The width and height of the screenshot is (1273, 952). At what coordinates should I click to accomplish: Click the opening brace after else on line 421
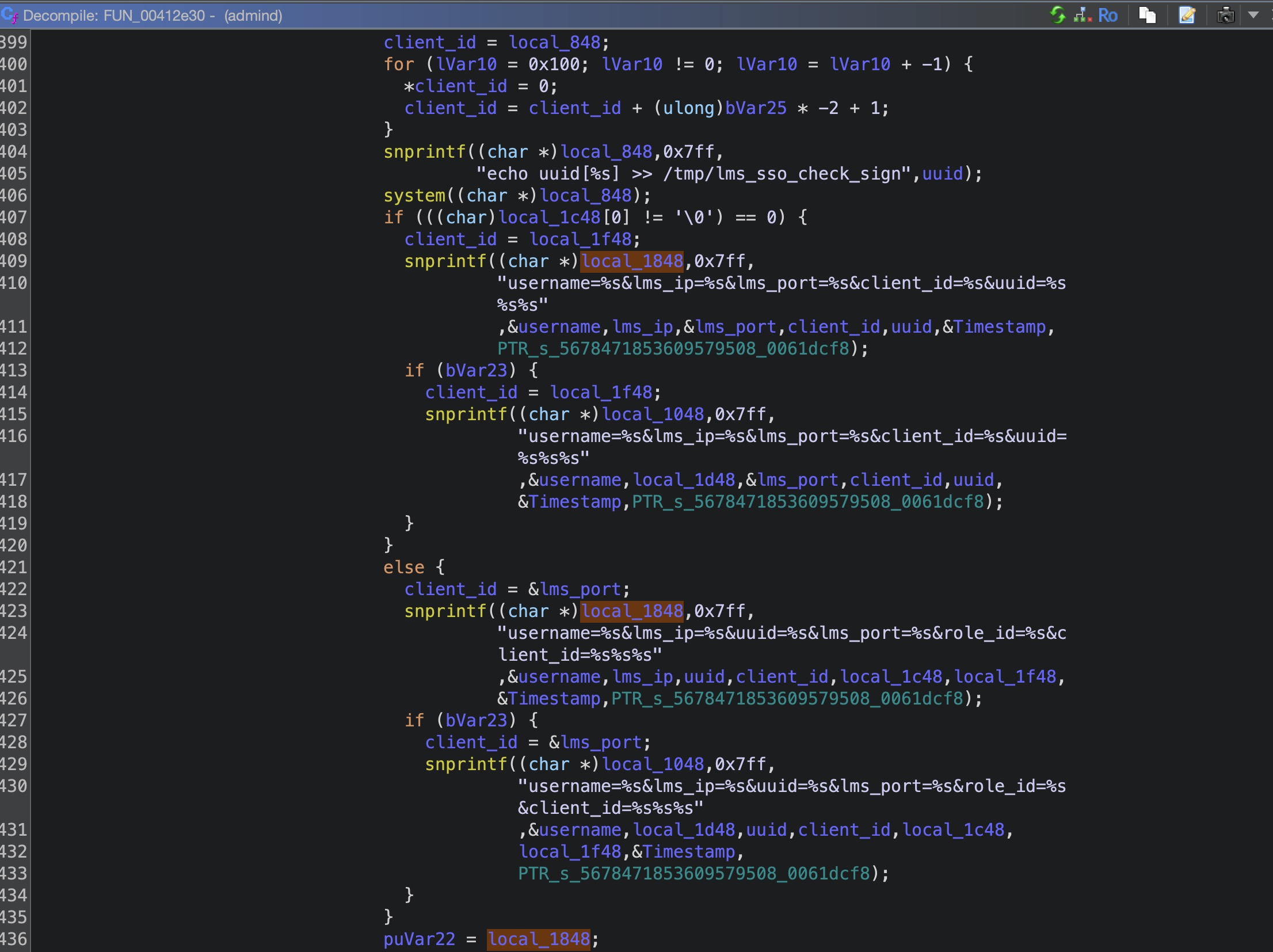click(x=440, y=568)
